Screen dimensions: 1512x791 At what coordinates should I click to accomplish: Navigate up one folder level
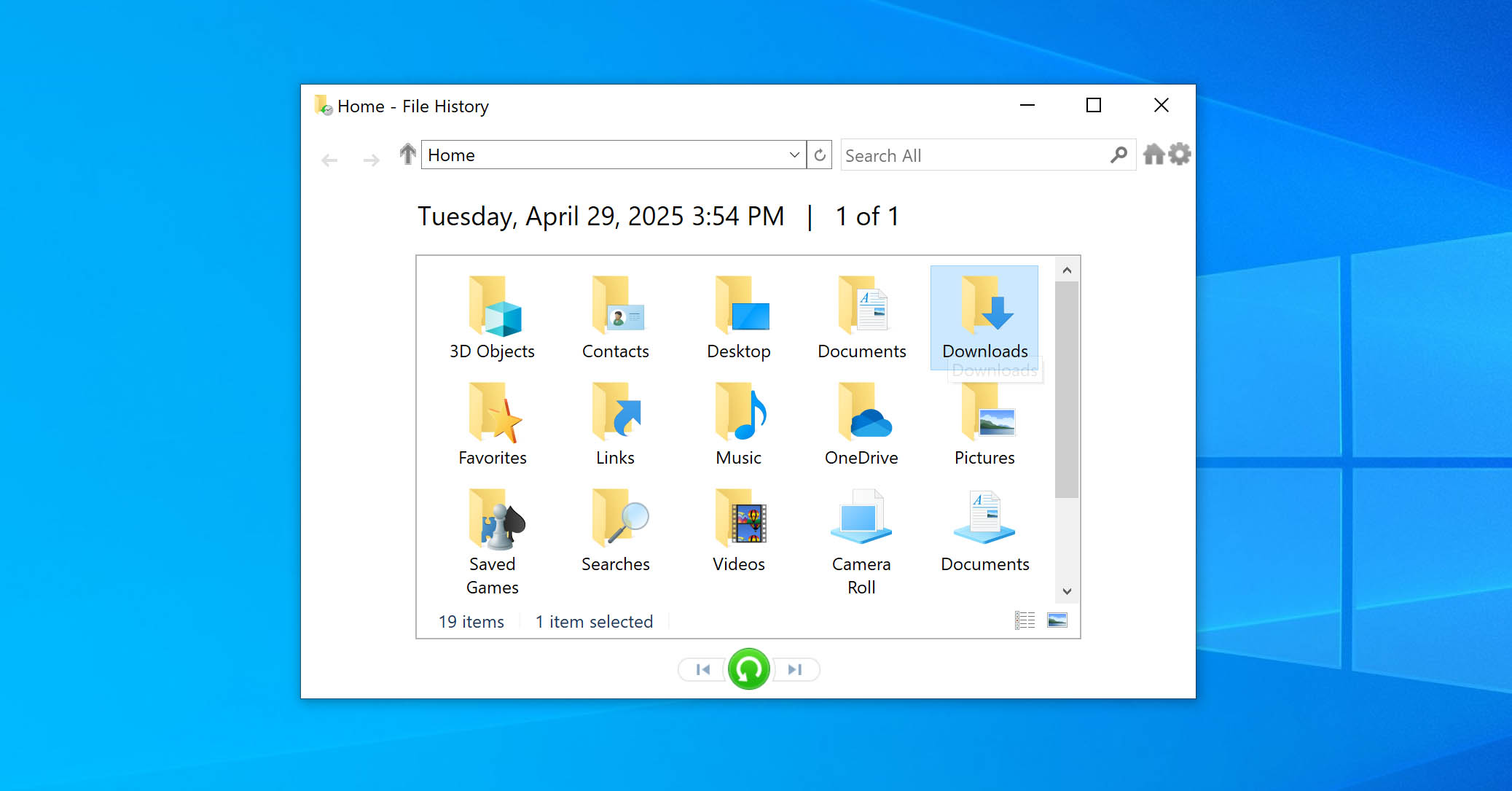(x=407, y=155)
